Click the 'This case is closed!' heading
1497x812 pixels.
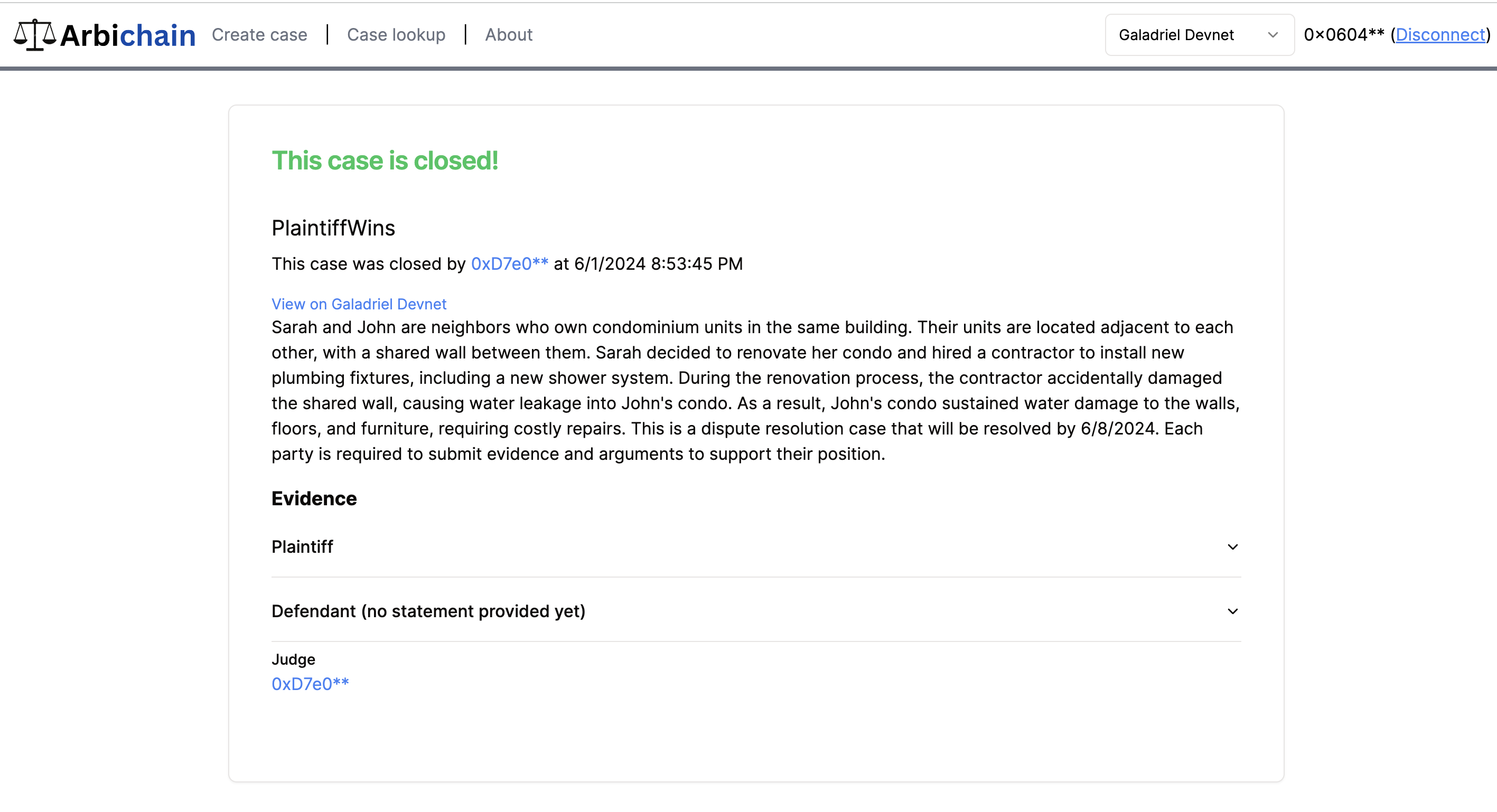point(385,161)
